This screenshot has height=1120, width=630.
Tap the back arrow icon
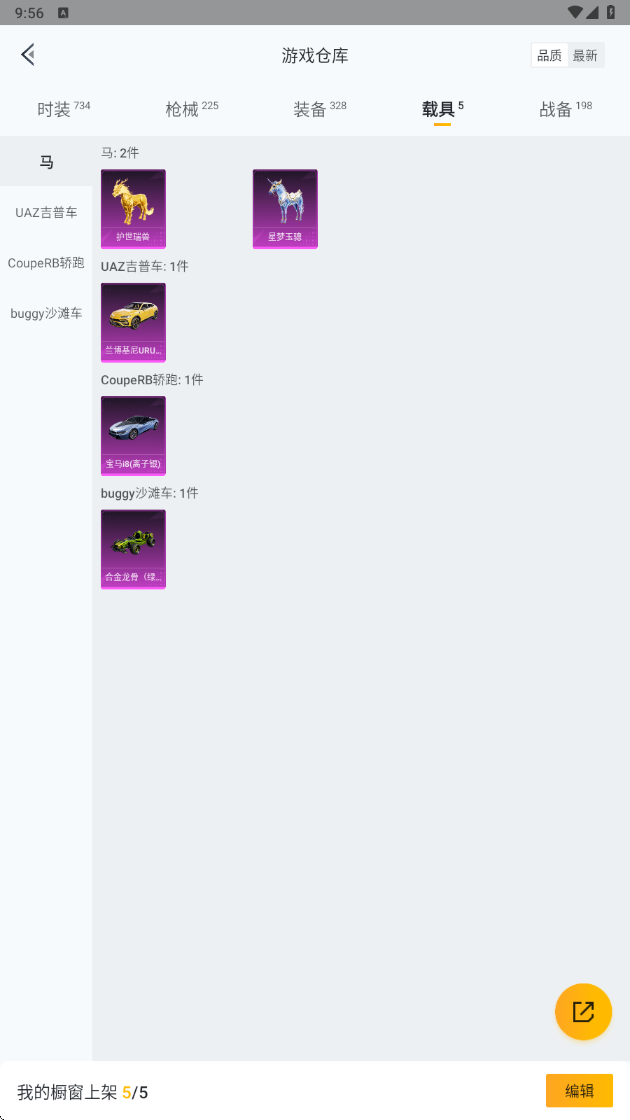pos(28,54)
